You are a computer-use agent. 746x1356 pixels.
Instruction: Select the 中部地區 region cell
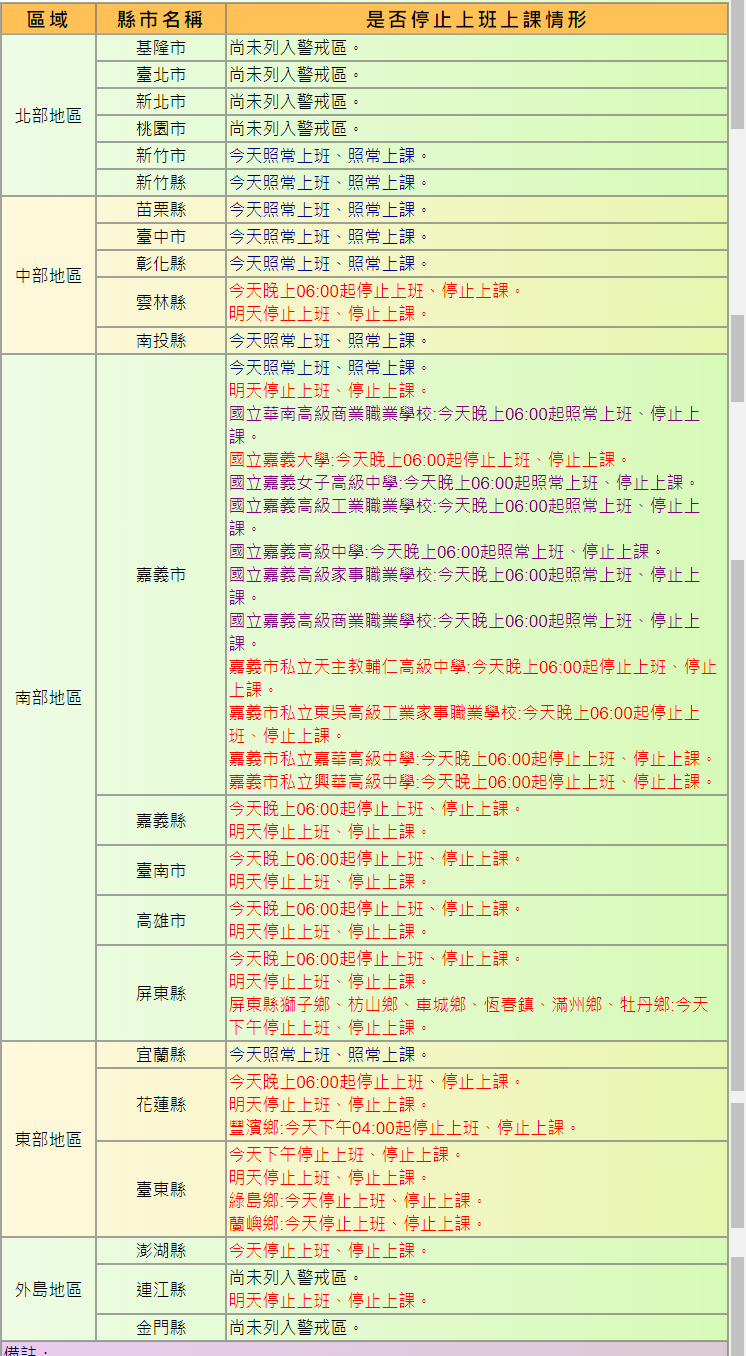[48, 275]
